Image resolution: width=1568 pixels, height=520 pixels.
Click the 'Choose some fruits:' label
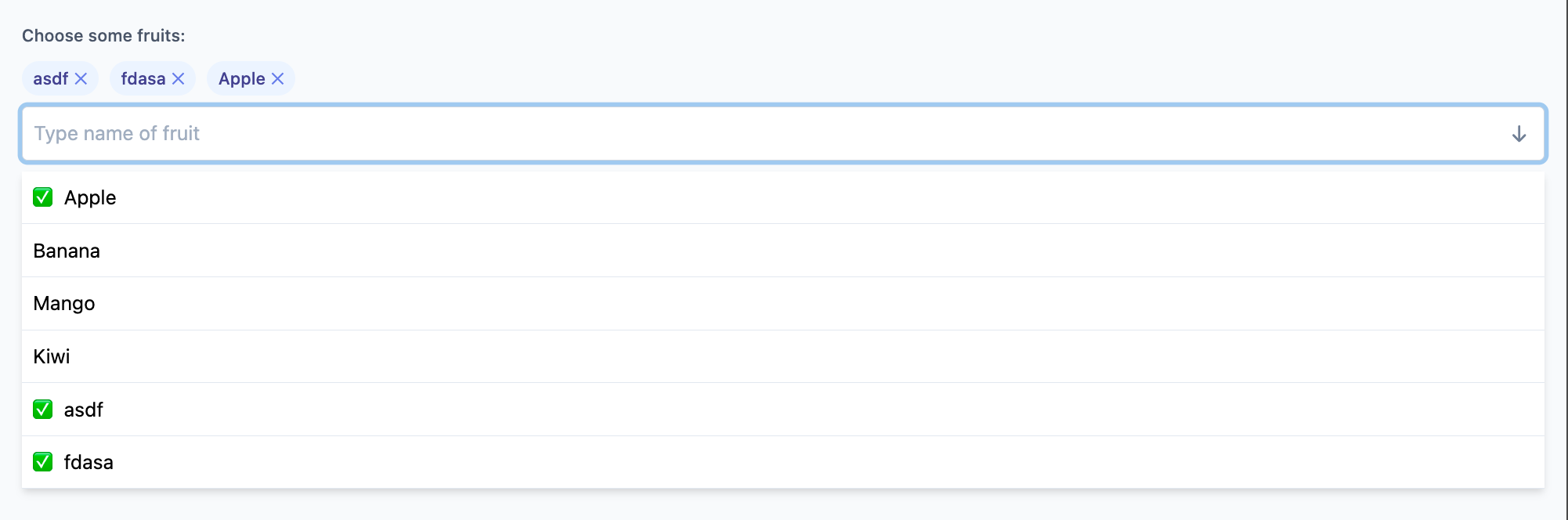coord(103,35)
